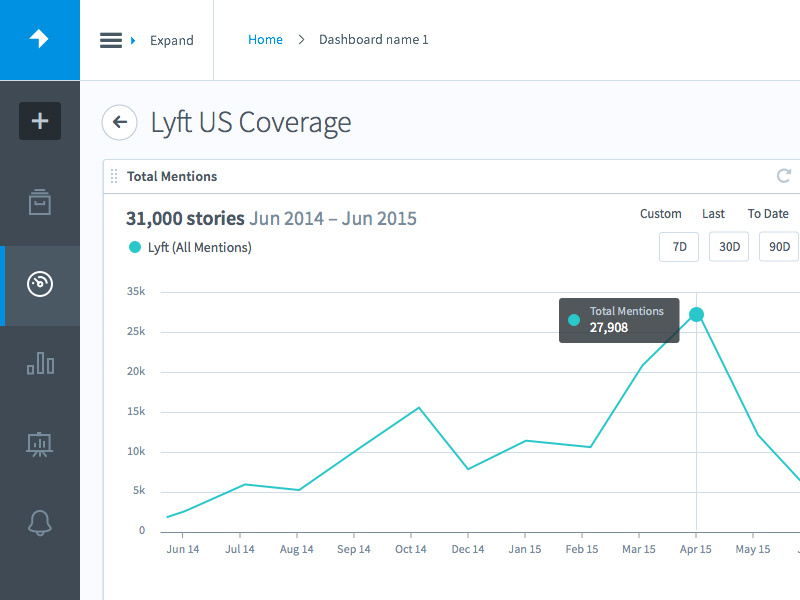Refresh the Total Mentions widget
The width and height of the screenshot is (800, 600).
click(784, 176)
